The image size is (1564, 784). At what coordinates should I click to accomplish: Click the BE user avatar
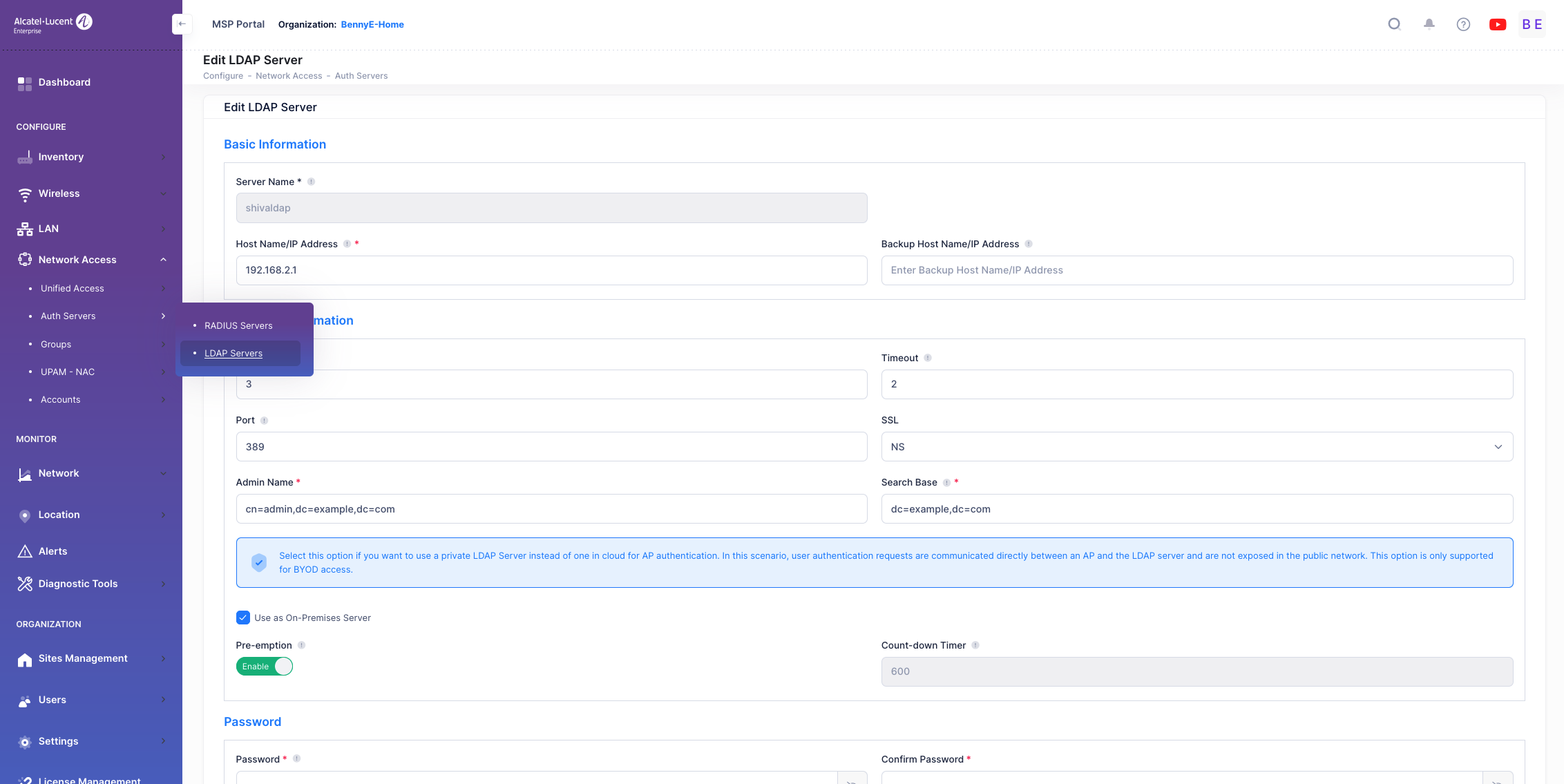click(x=1532, y=24)
